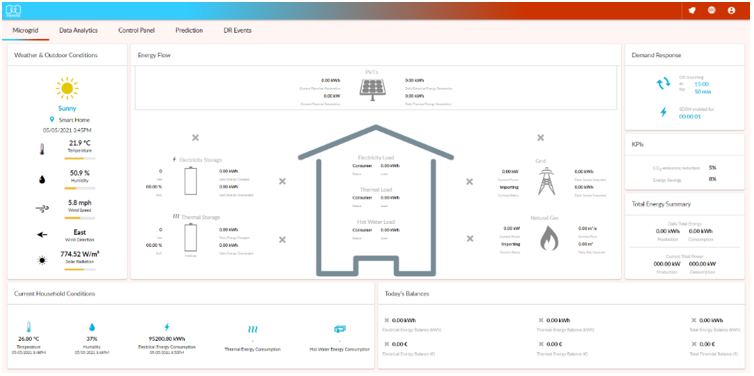Screen dimensions: 754x376
Task: Click the Current Household Conditions heading
Action: pos(54,293)
